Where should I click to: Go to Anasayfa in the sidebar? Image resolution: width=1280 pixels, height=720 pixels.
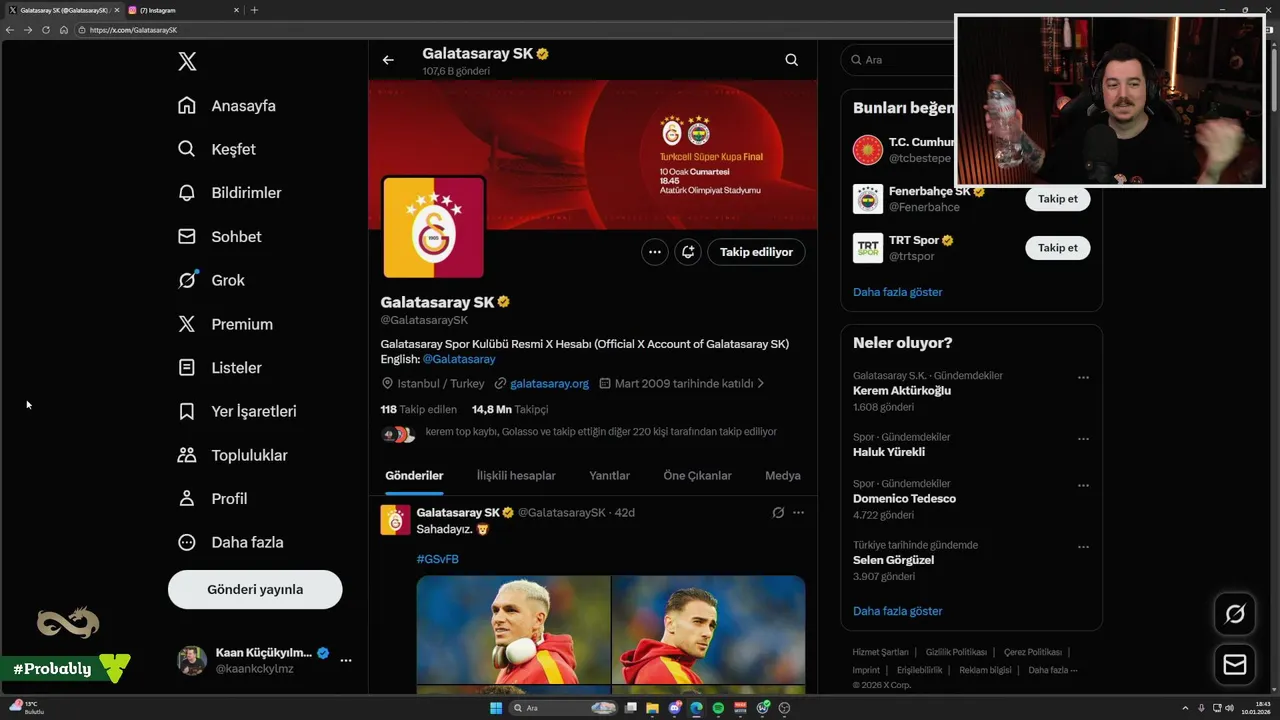click(226, 106)
